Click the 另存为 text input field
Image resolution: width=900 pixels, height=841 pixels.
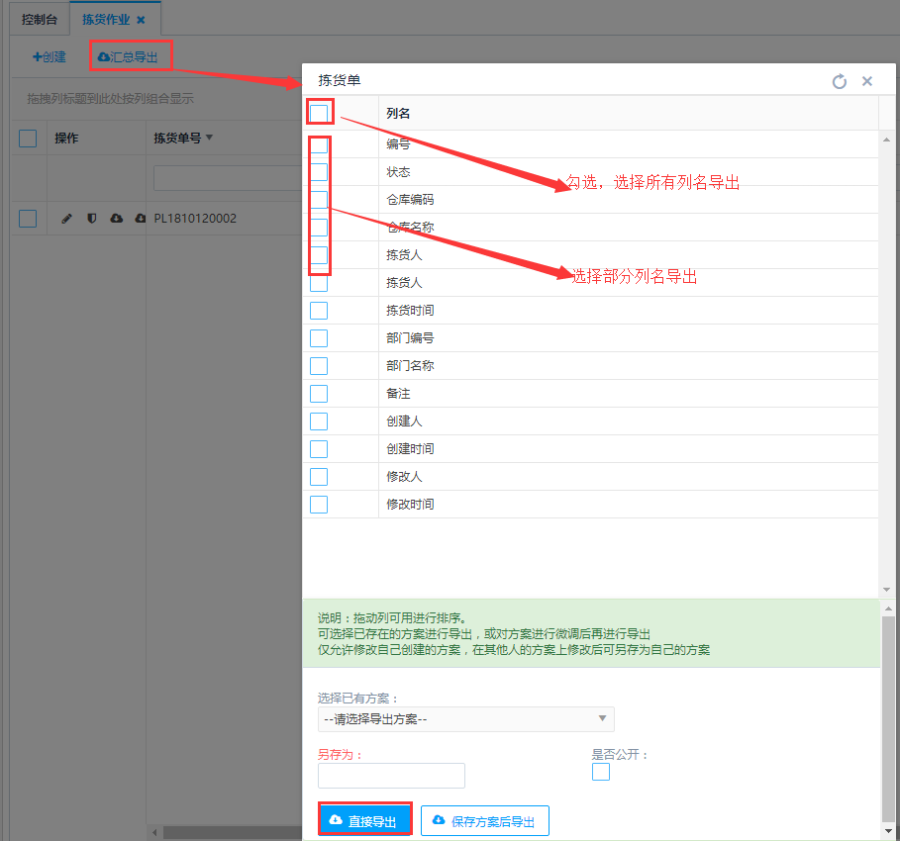point(391,776)
